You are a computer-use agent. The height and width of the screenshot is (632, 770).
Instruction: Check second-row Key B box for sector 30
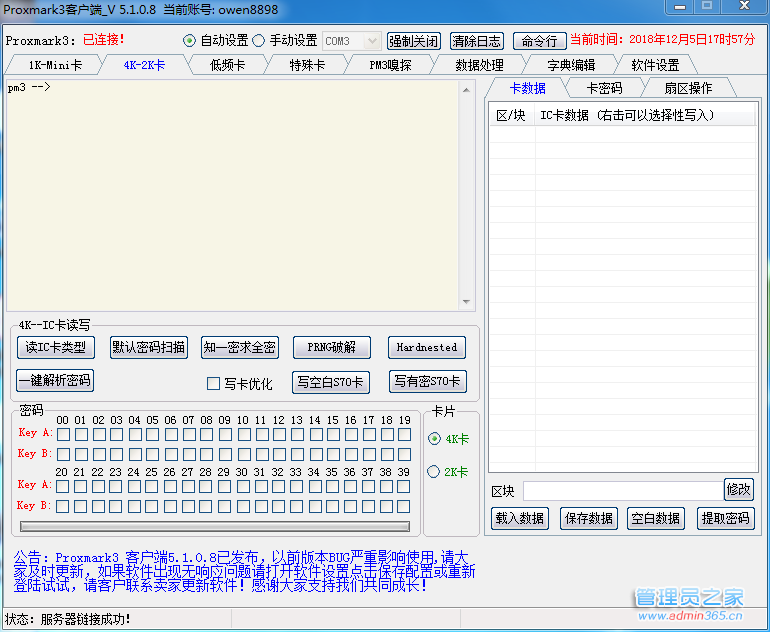242,506
